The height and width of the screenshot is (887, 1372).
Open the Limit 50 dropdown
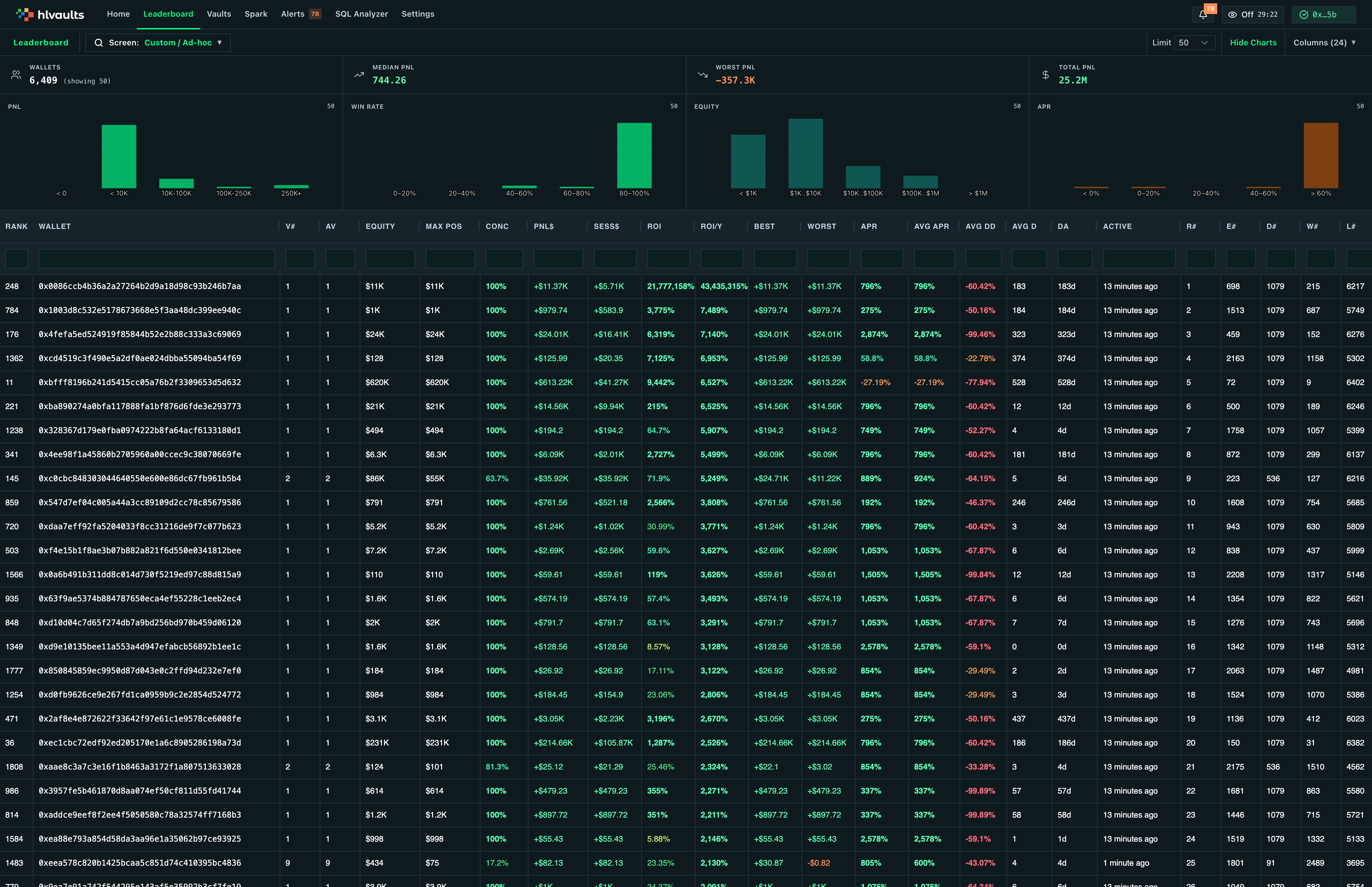[1194, 43]
